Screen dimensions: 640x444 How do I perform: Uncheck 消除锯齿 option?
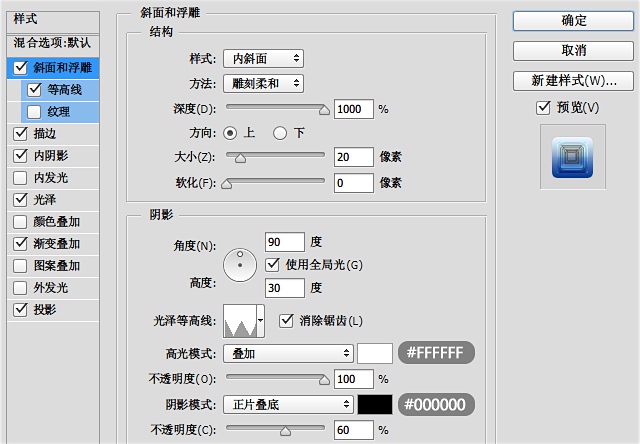coord(285,320)
